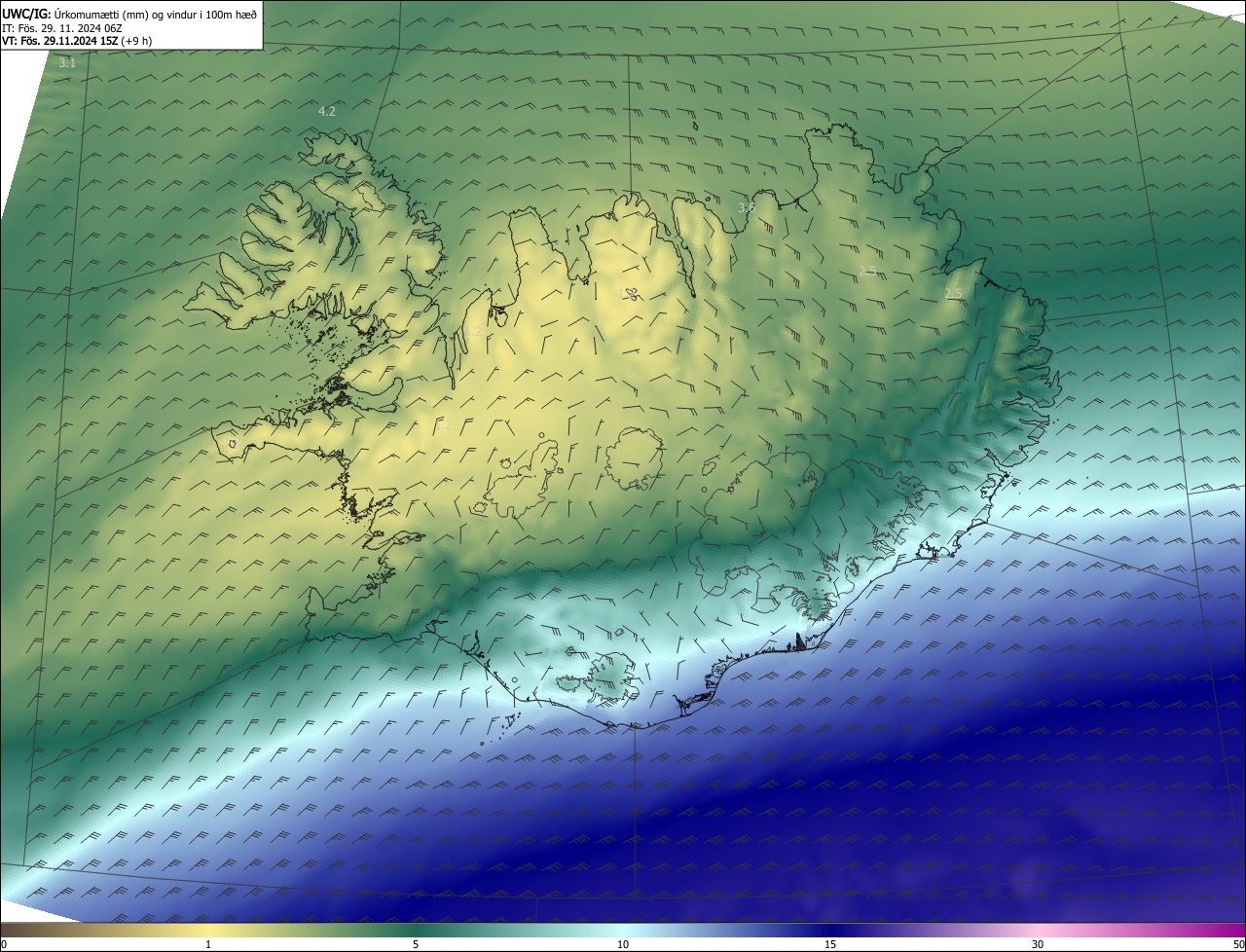The height and width of the screenshot is (952, 1246).
Task: Click the "VT: Fös. 29.11.2024 15Z (+9 h)" line
Action: [77, 41]
